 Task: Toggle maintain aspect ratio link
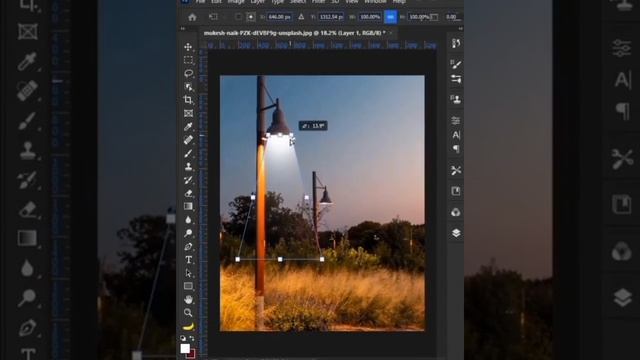391,17
